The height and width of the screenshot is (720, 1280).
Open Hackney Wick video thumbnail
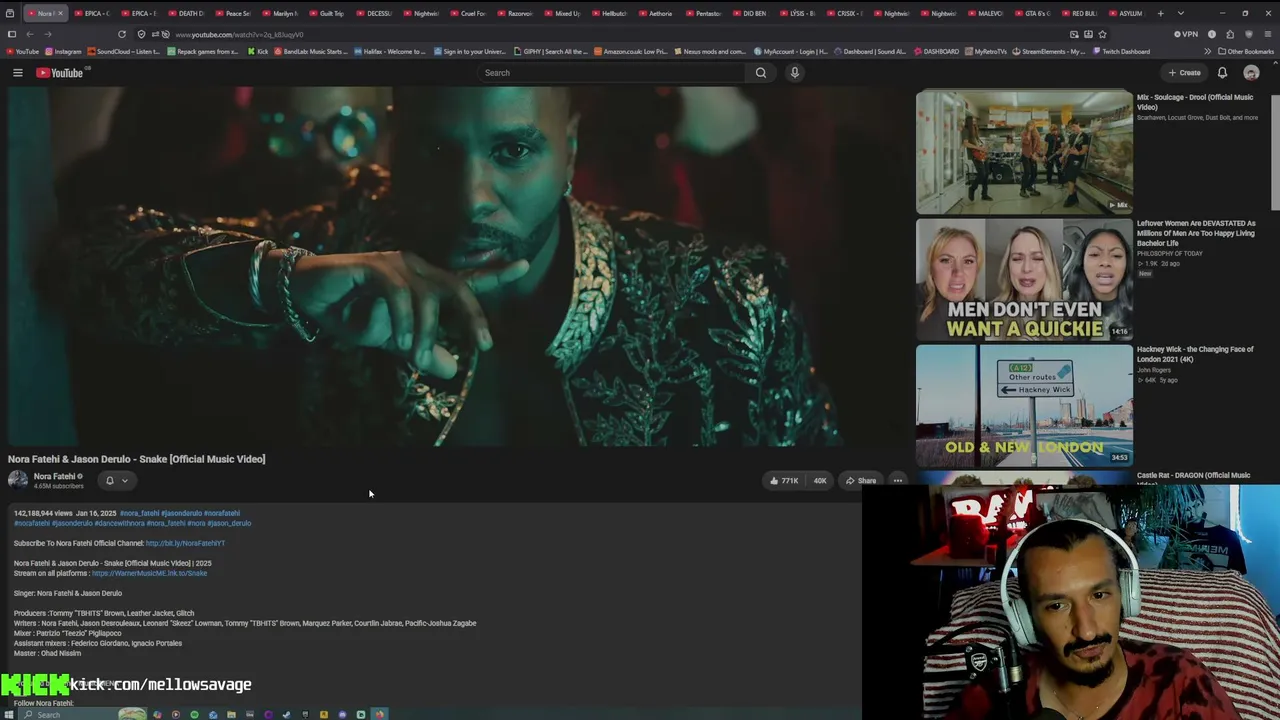coord(1024,405)
